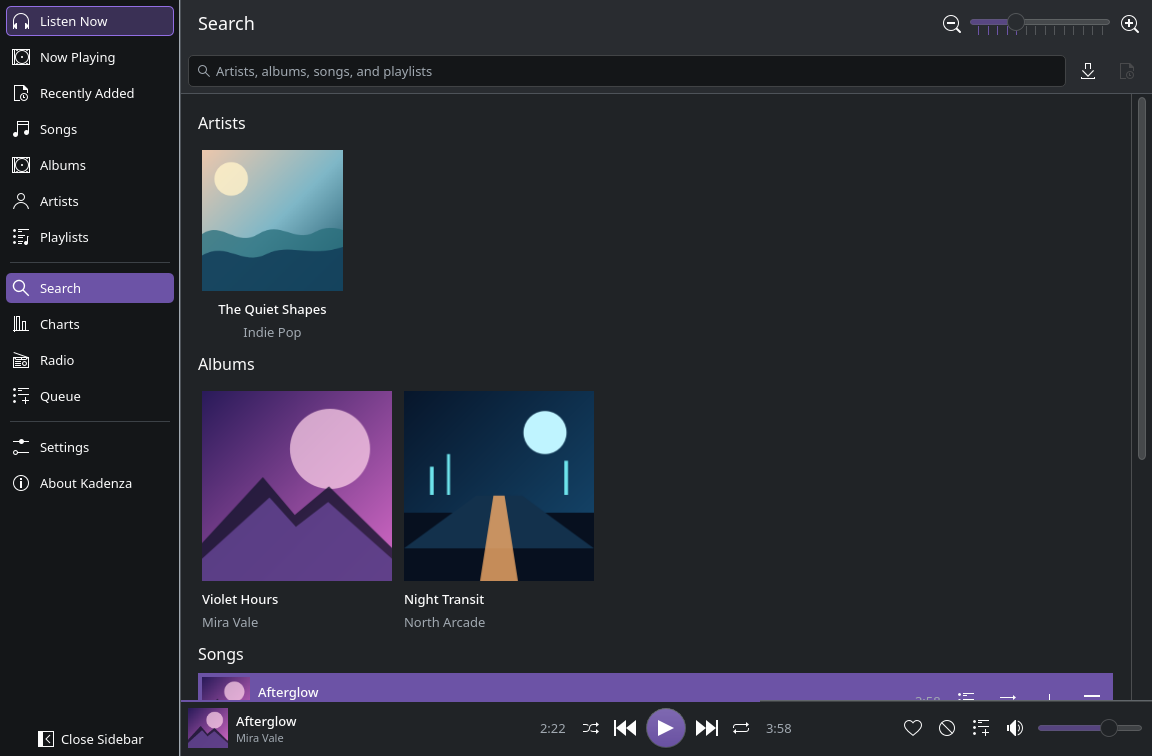This screenshot has height=756, width=1152.
Task: Click the Violet Hours album title
Action: [240, 600]
